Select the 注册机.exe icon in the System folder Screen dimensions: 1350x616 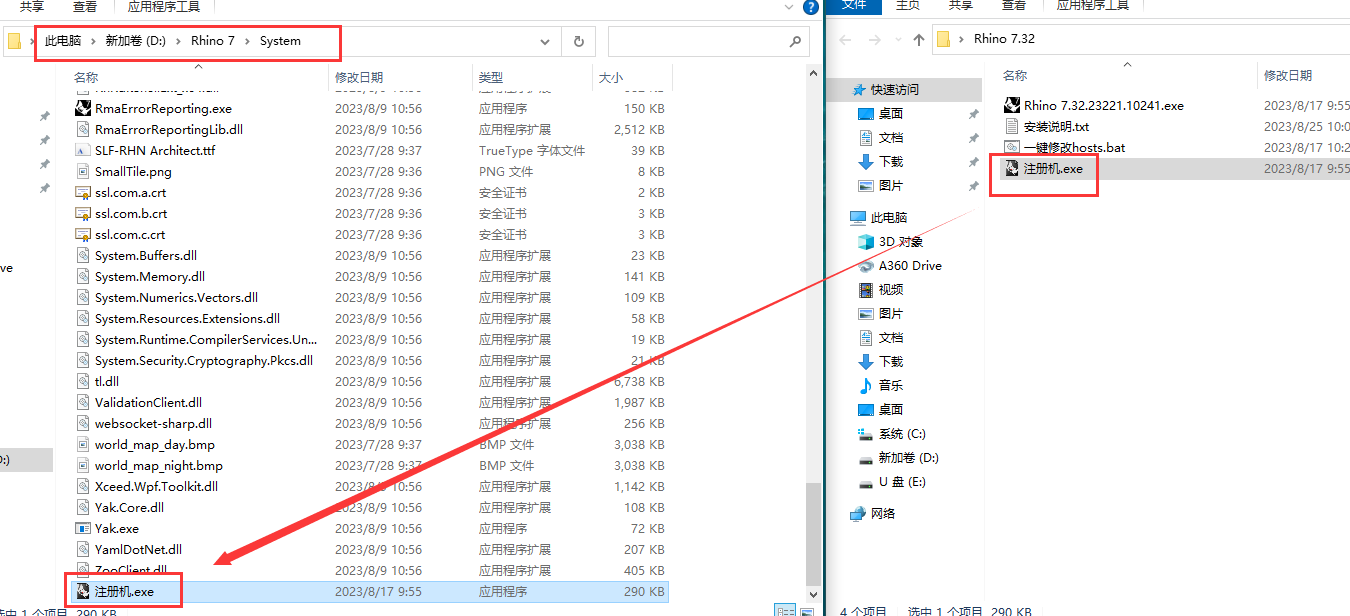(83, 591)
